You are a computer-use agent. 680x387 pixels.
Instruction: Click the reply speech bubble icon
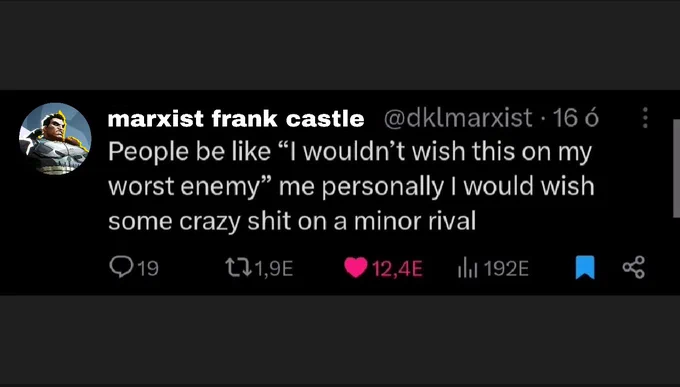(x=121, y=267)
